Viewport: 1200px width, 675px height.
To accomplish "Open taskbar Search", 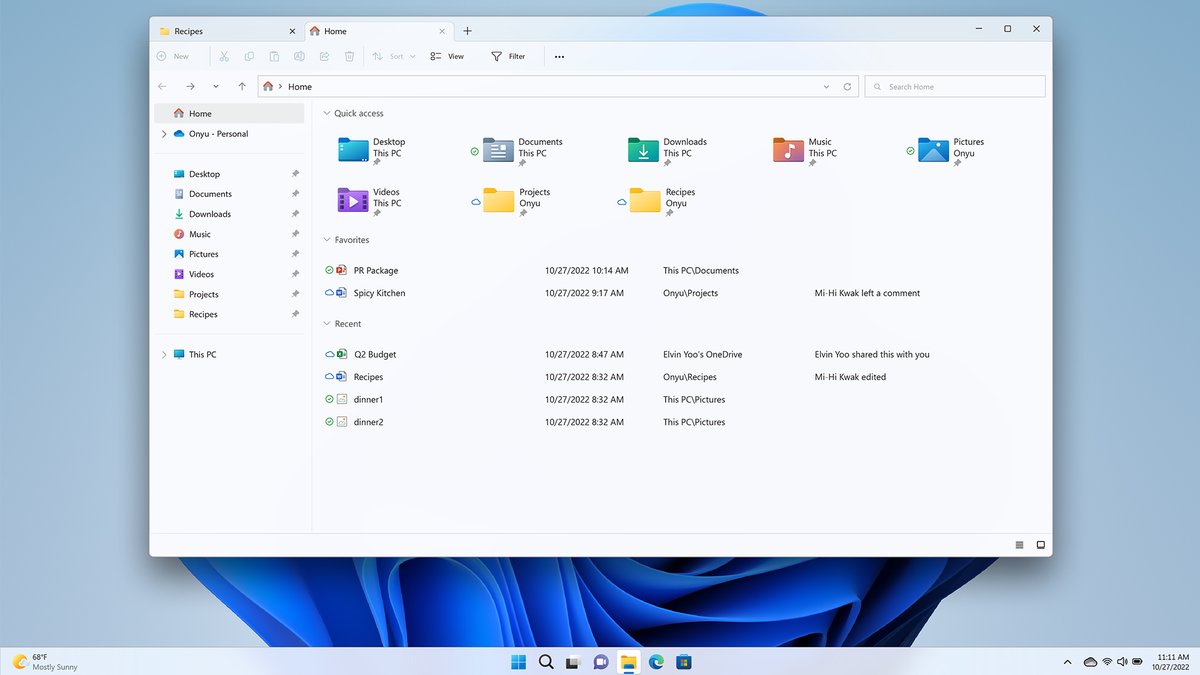I will pyautogui.click(x=546, y=662).
